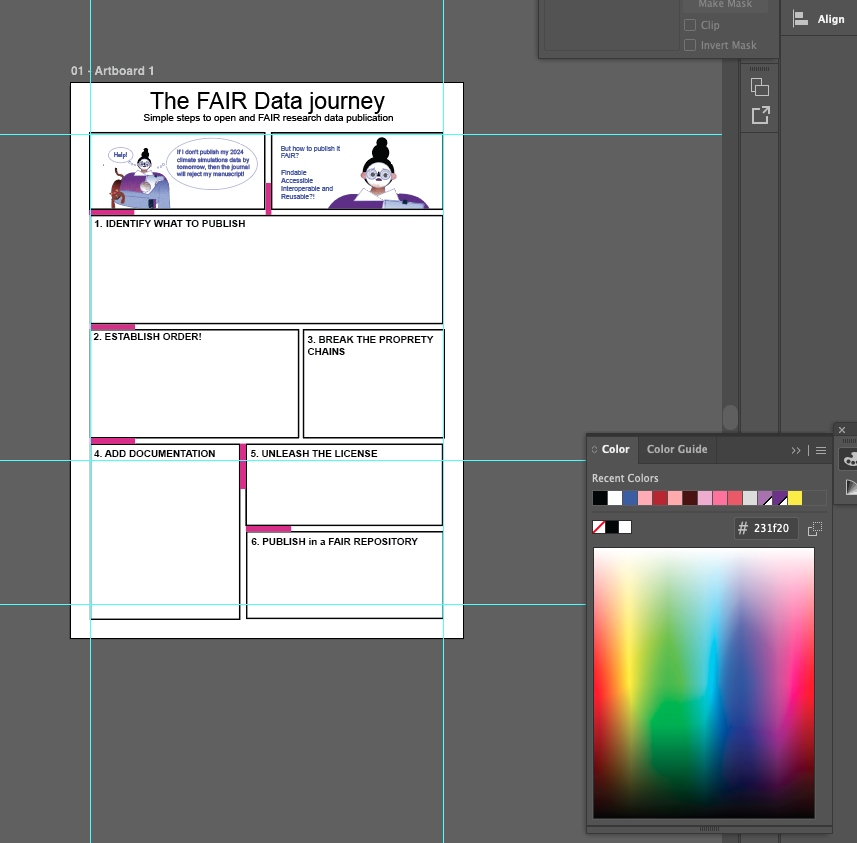This screenshot has width=857, height=843.
Task: Click the vertical scrollbar thumb beside the canvas
Action: 730,418
